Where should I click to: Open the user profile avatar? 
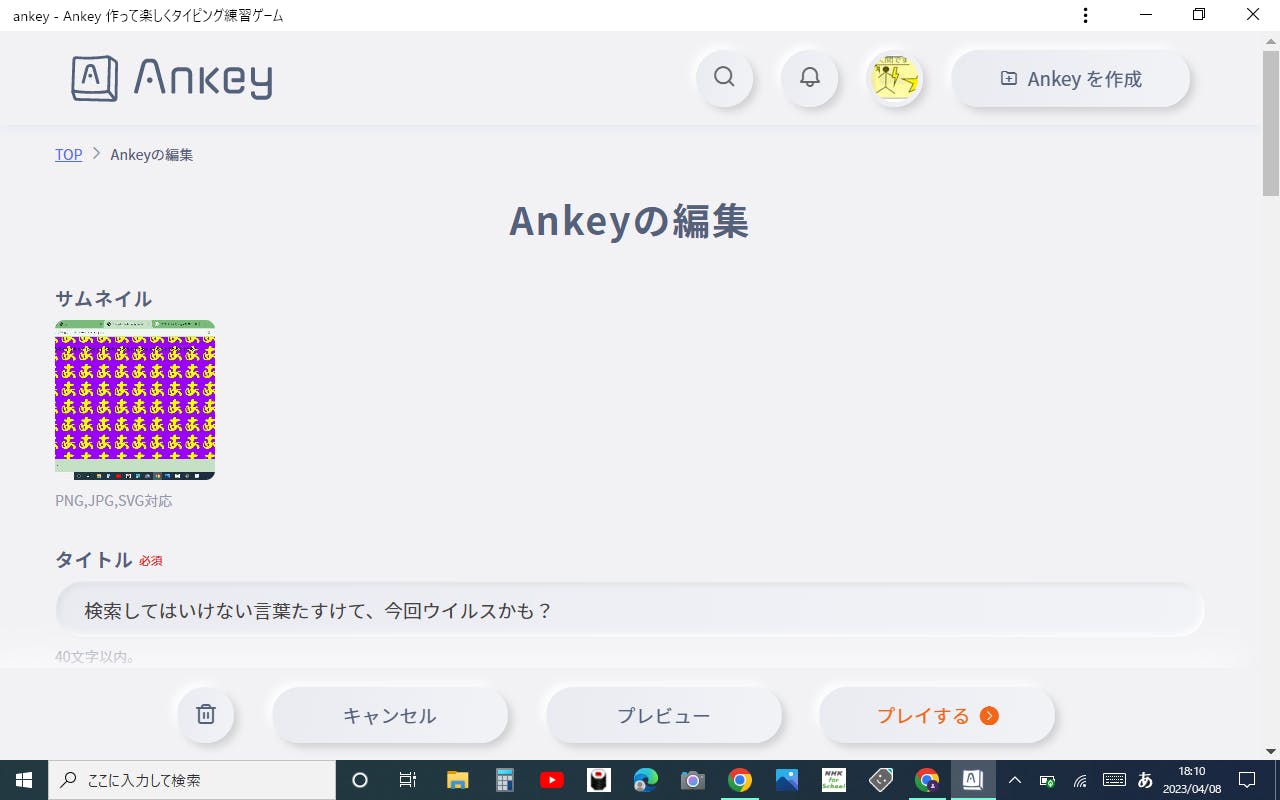[x=894, y=78]
